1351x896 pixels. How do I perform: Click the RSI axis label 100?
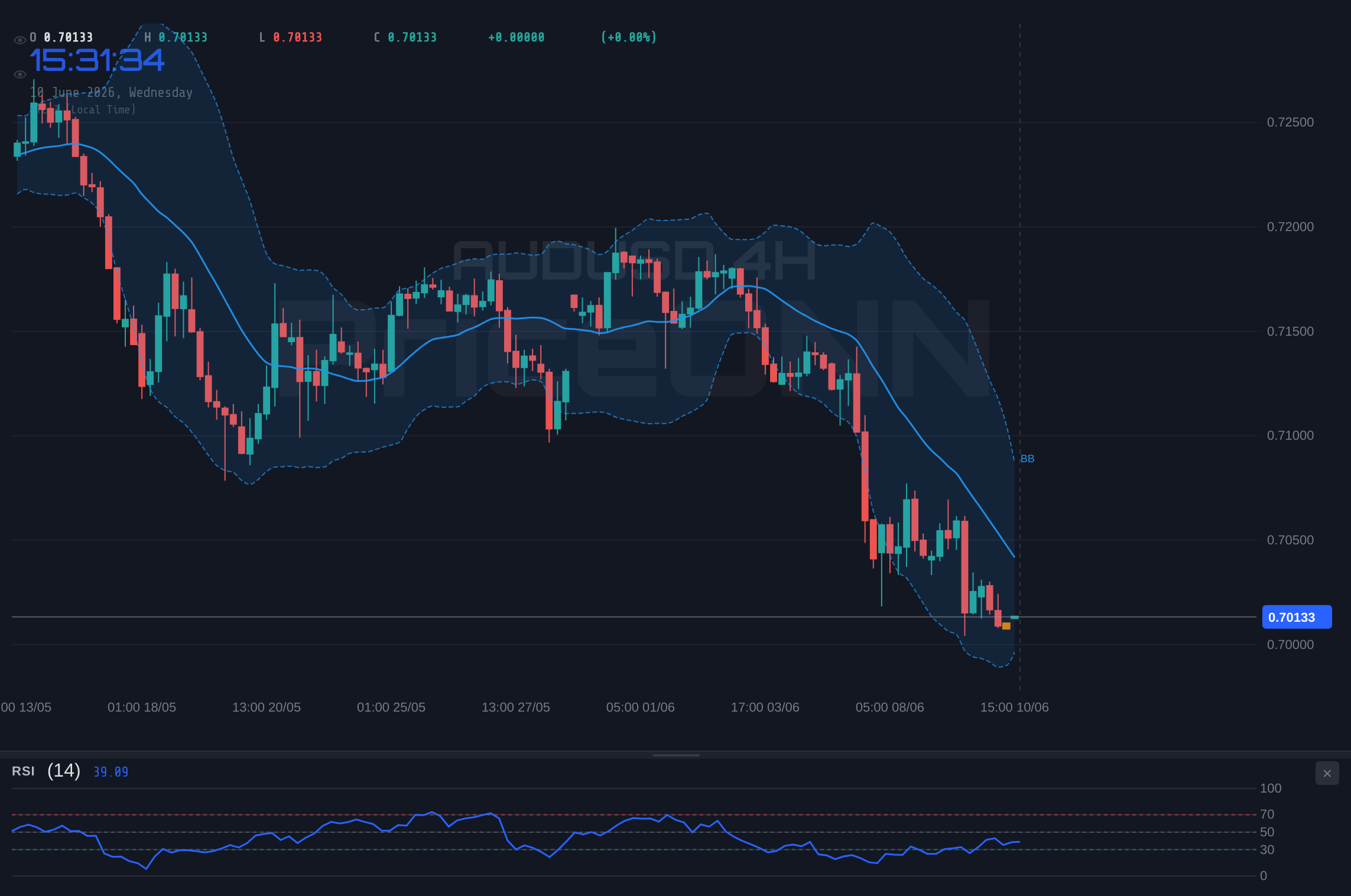[1271, 788]
